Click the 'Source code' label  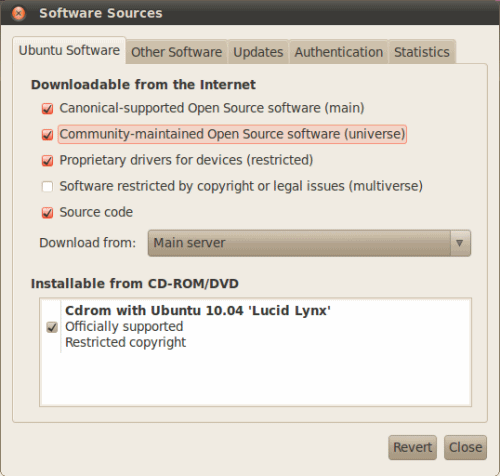(x=96, y=212)
